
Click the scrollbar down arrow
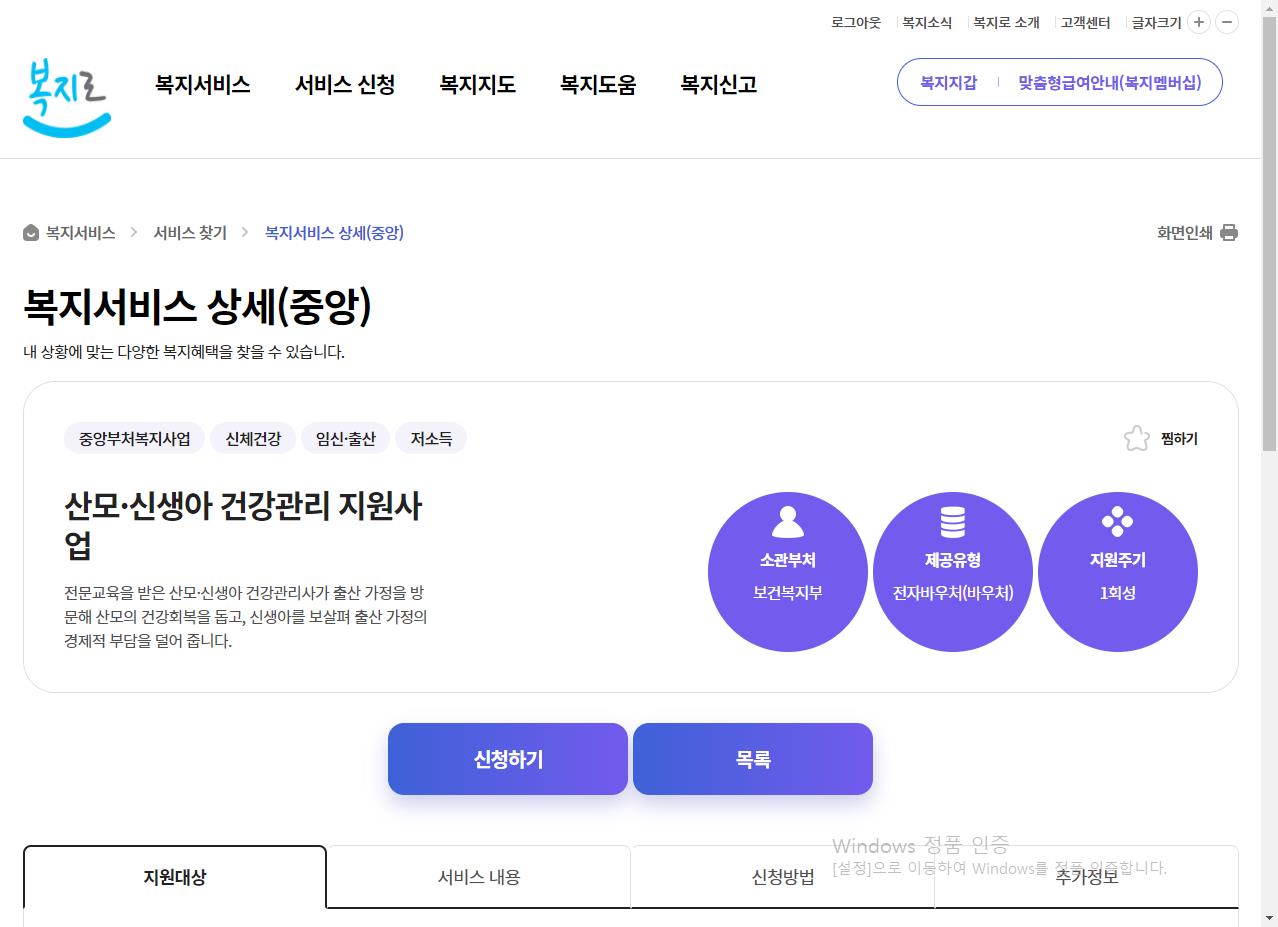1269,918
